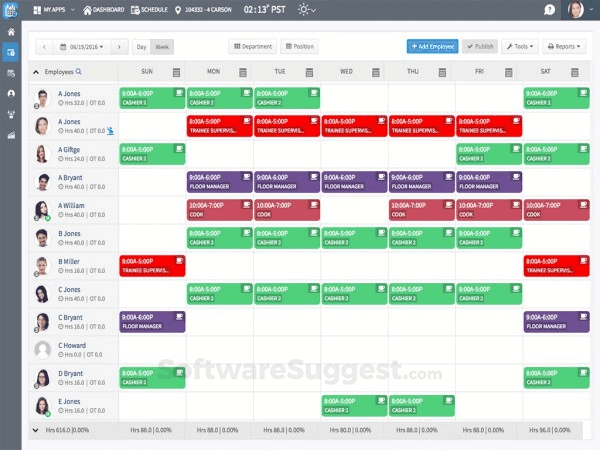Screen dimensions: 600x450
Task: Select C Bryant's purple Floor Manager Sunday shift
Action: tap(152, 321)
